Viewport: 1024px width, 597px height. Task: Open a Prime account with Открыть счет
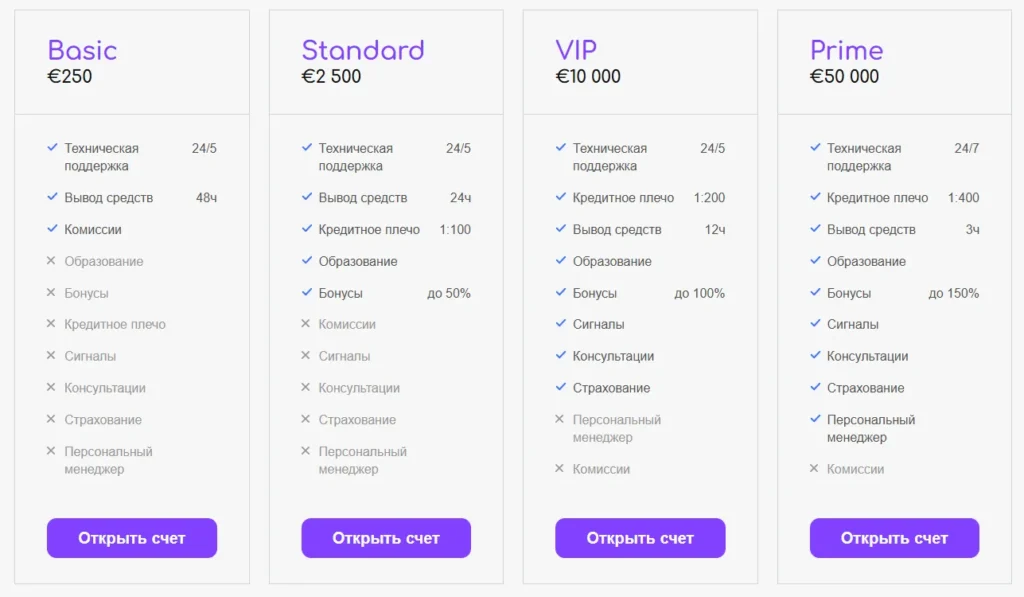point(894,538)
